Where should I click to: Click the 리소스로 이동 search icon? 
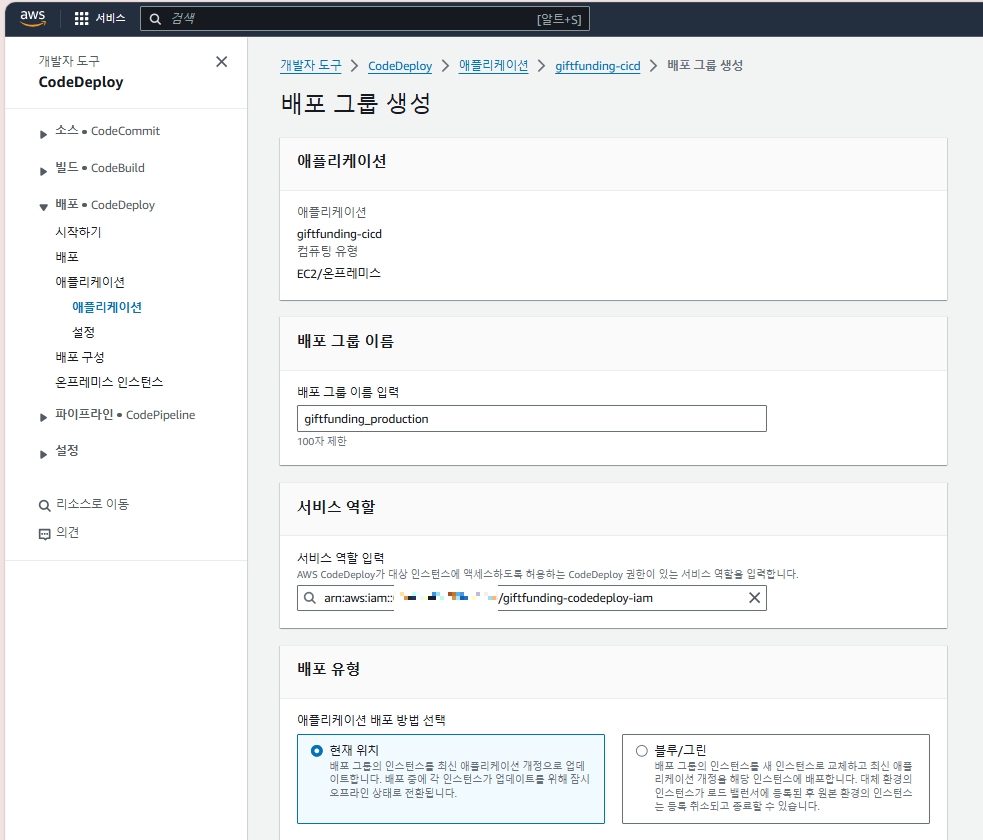click(45, 505)
